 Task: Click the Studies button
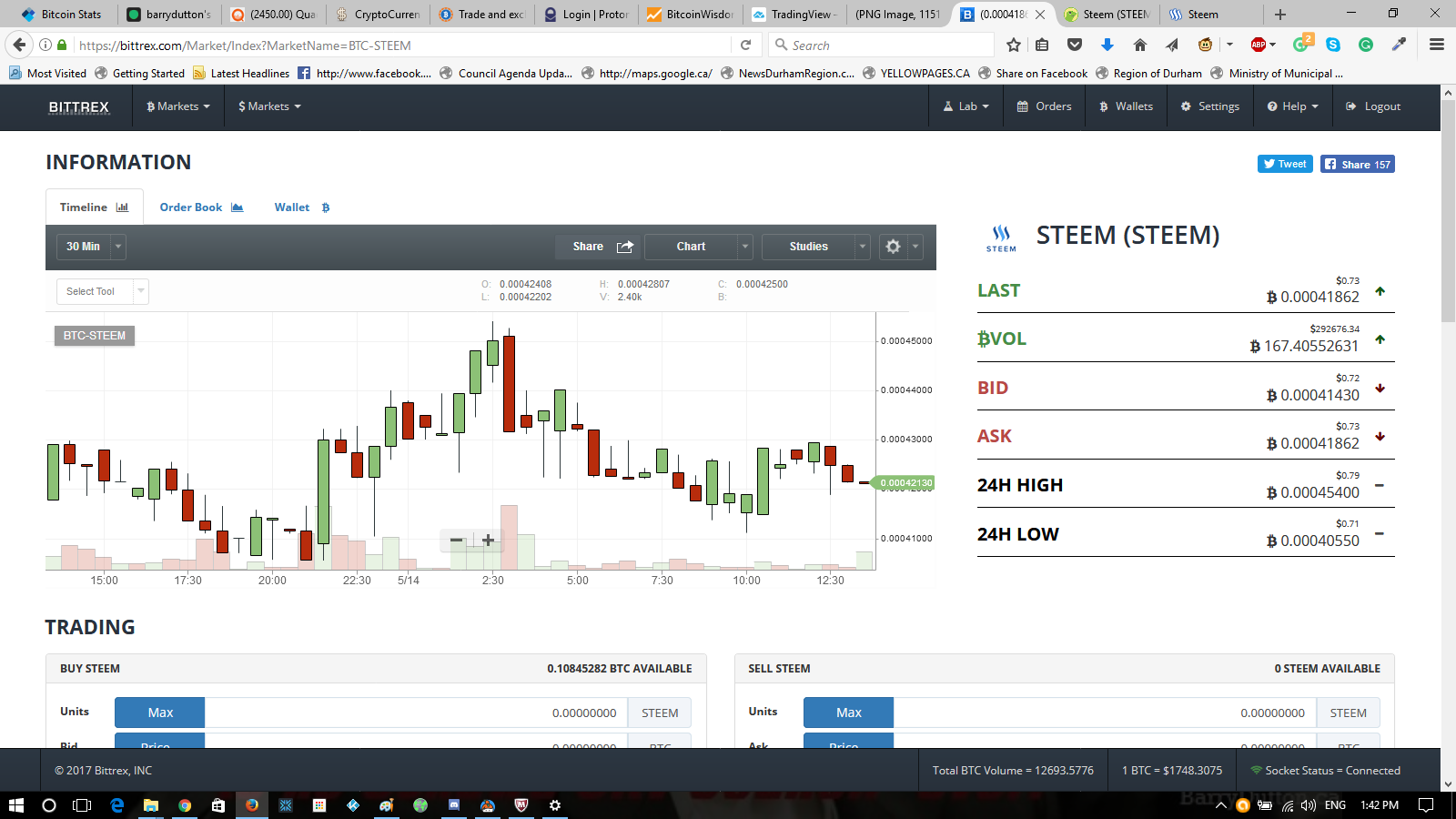(x=808, y=247)
